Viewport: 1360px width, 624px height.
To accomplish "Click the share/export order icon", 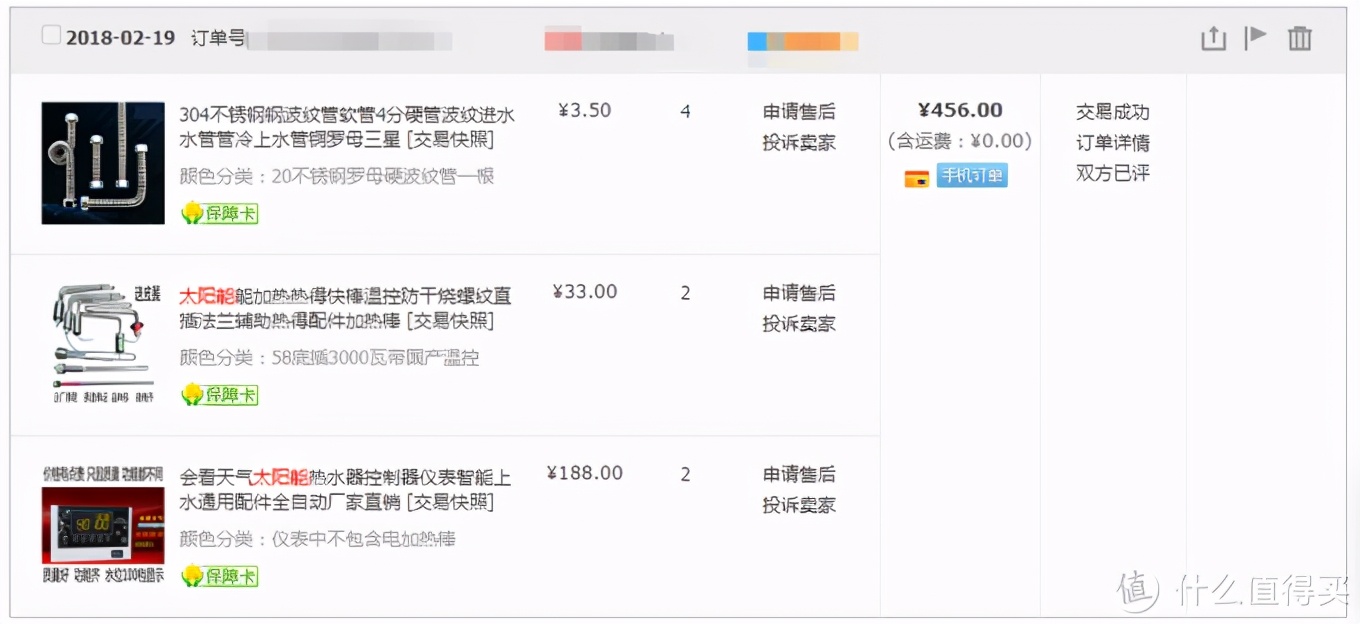I will point(1213,38).
